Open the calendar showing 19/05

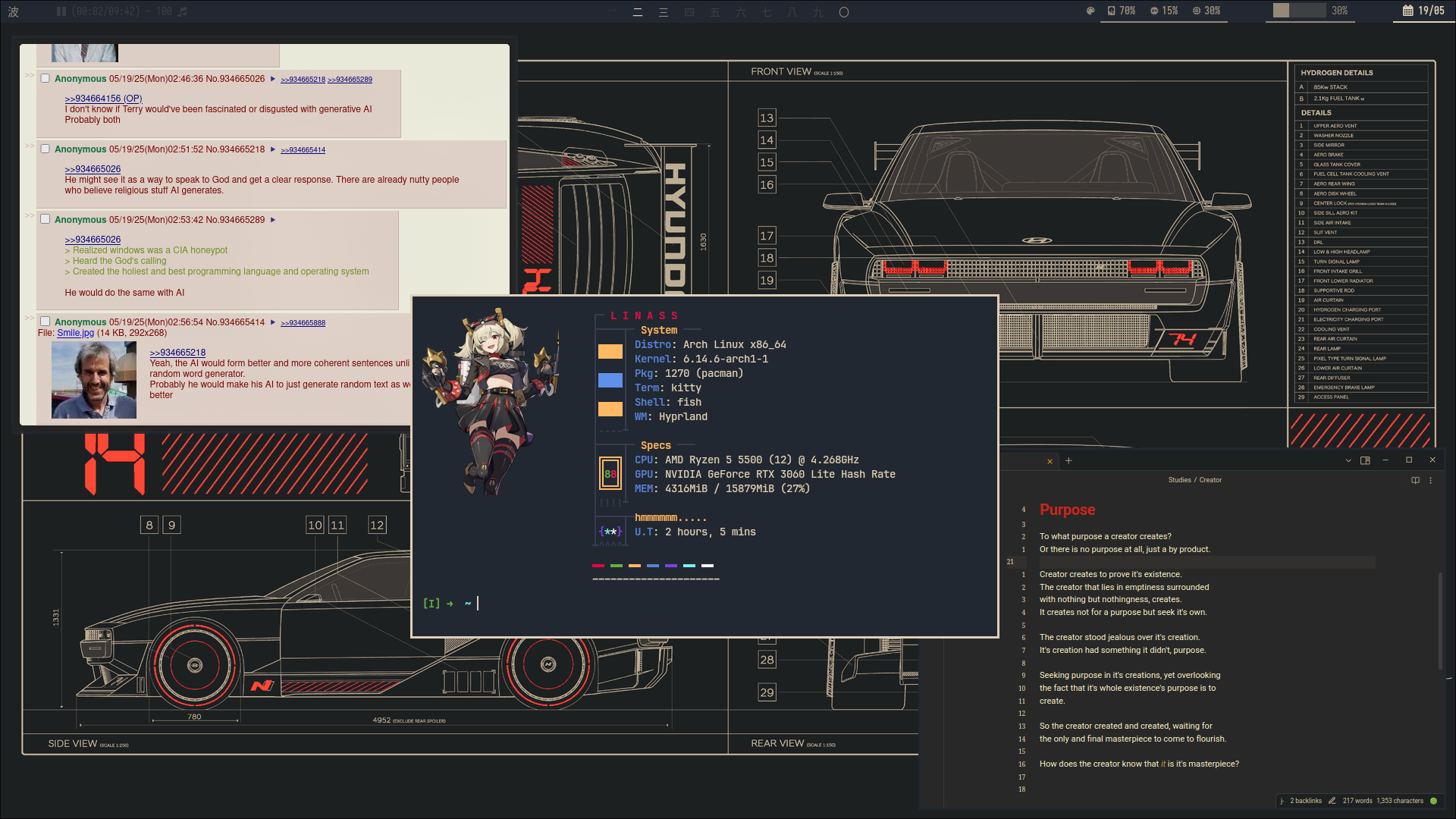(1423, 11)
